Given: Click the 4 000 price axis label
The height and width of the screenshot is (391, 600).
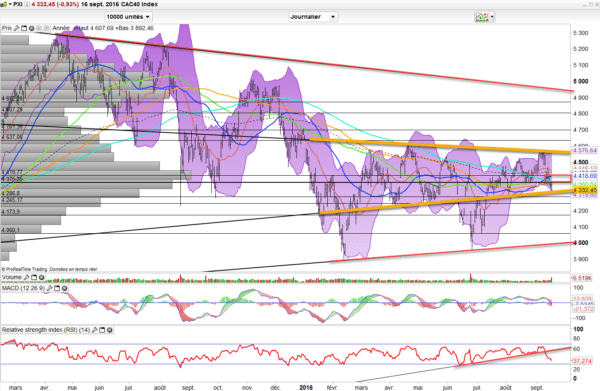Looking at the screenshot, I should 581,243.
